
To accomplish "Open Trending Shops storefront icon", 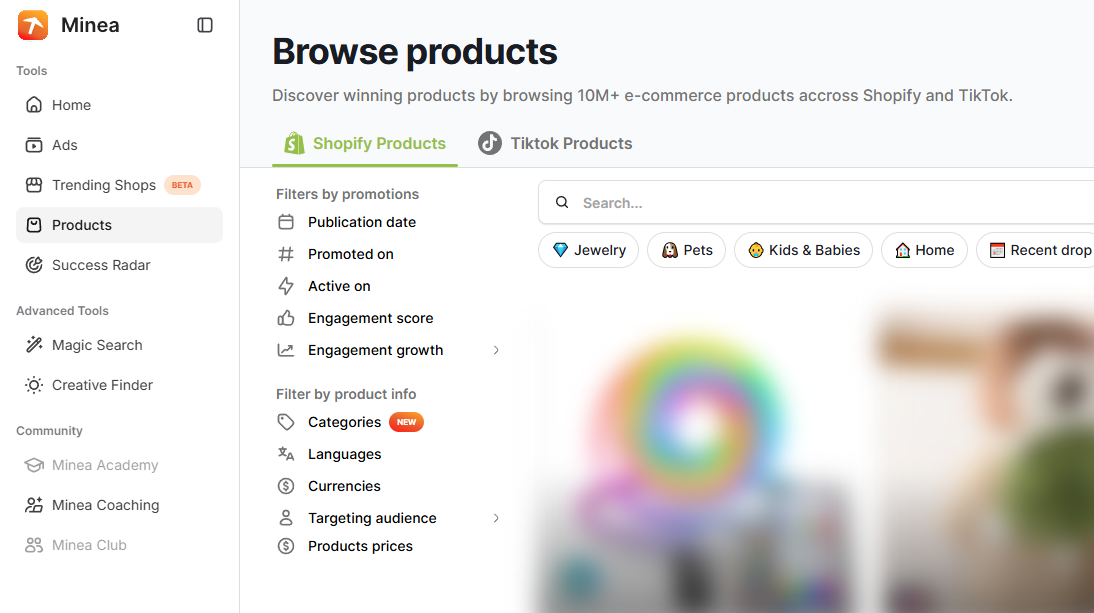I will (34, 185).
